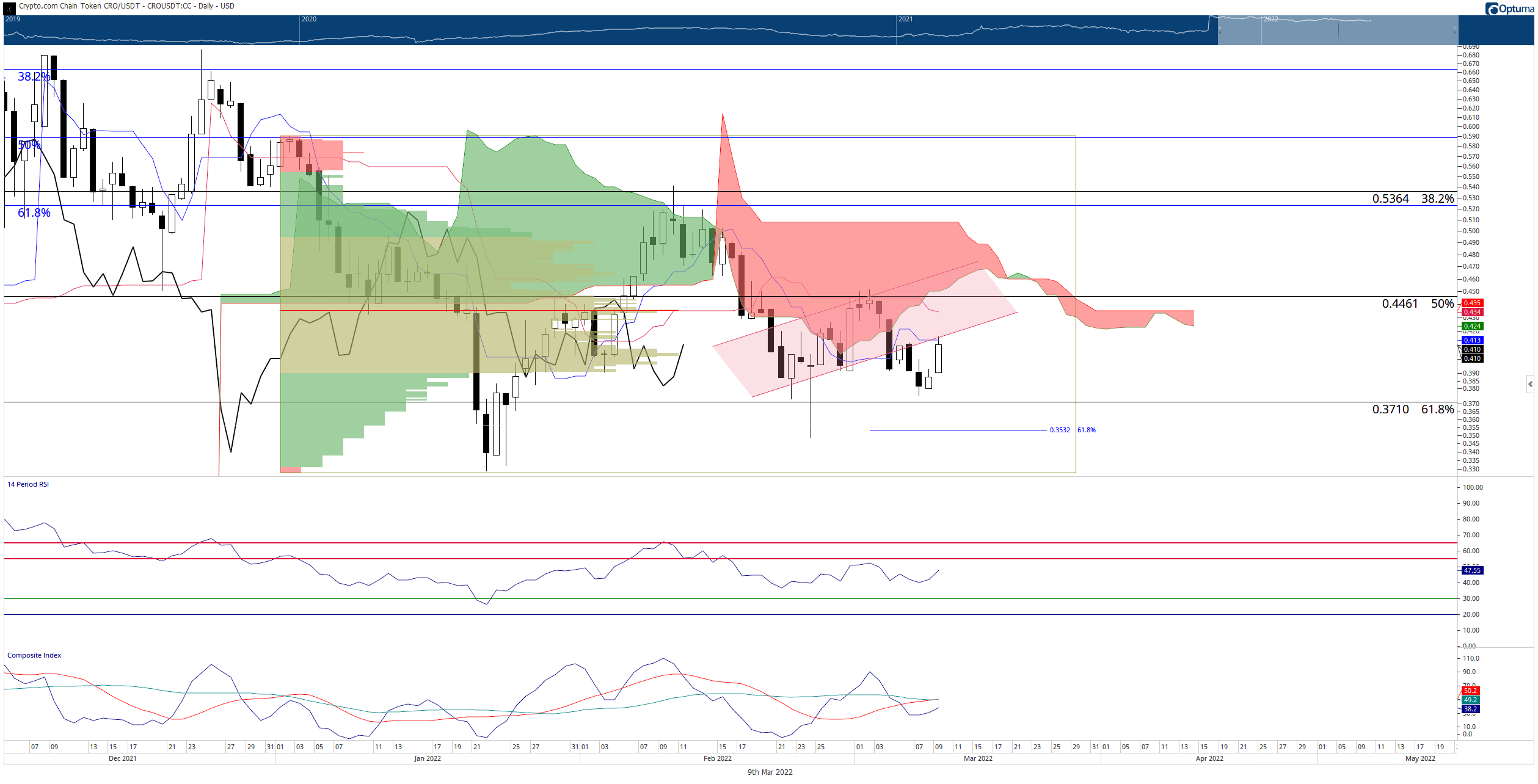Click the chart menu icon beside the title
The image size is (1538, 784).
coord(9,8)
